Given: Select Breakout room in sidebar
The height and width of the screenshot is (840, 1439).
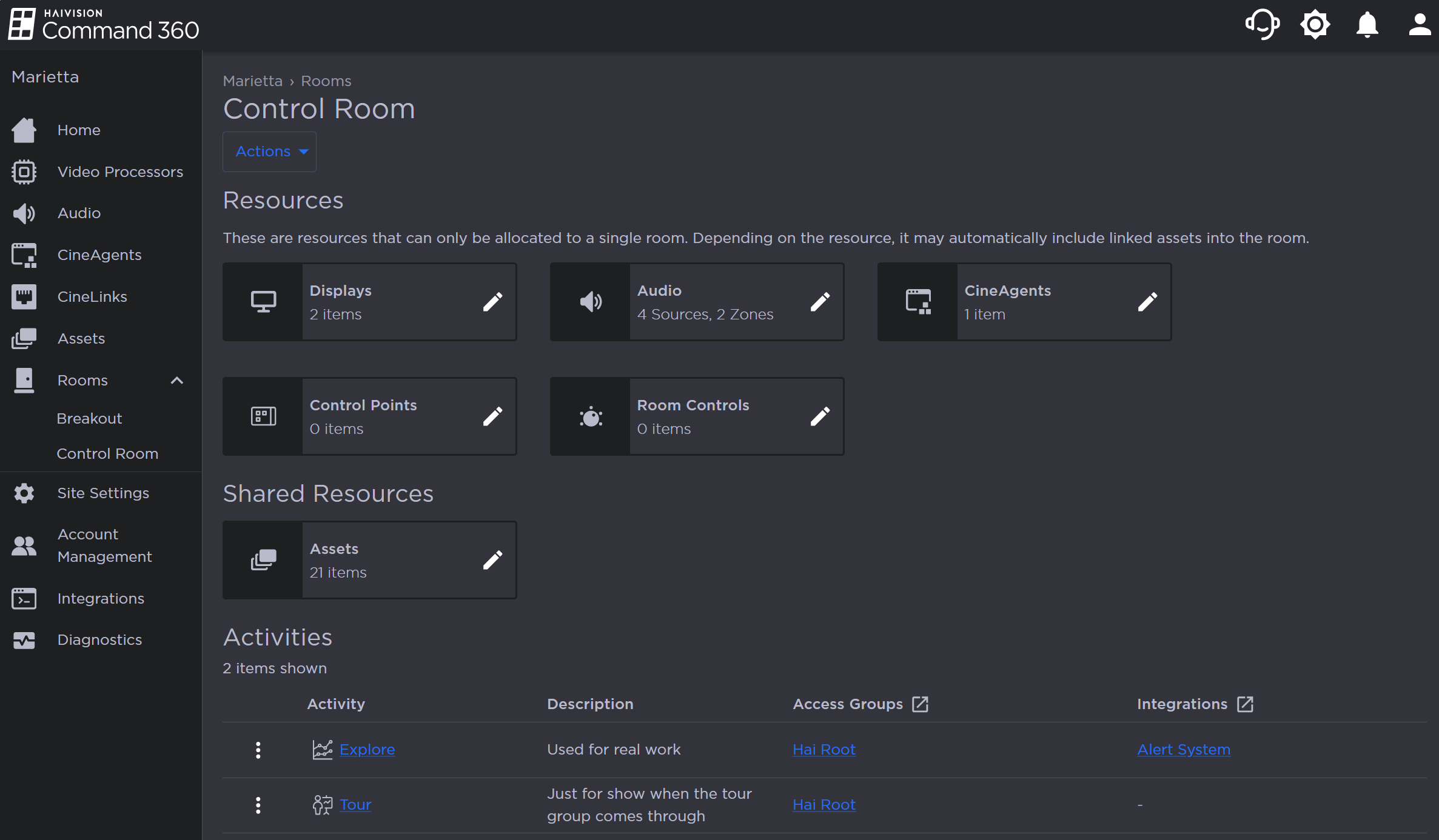Looking at the screenshot, I should (x=89, y=419).
